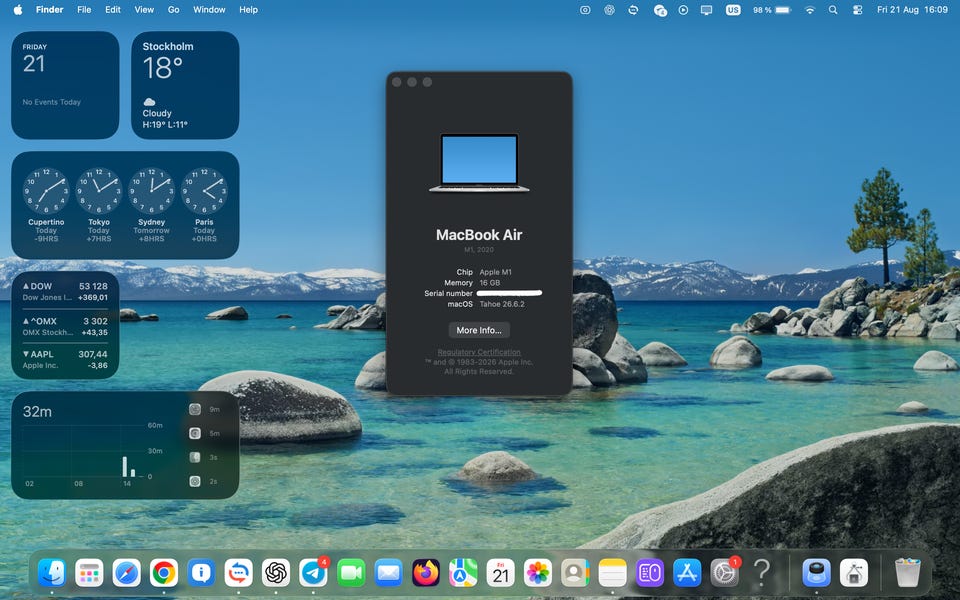960x600 pixels.
Task: Open the battery status menu
Action: tap(771, 10)
